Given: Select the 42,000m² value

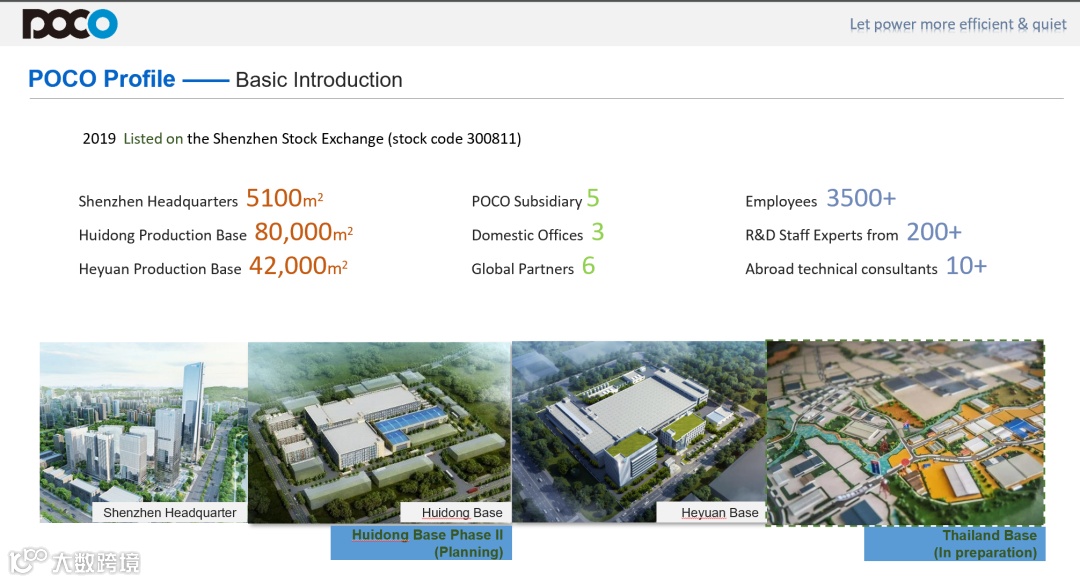Looking at the screenshot, I should 298,266.
